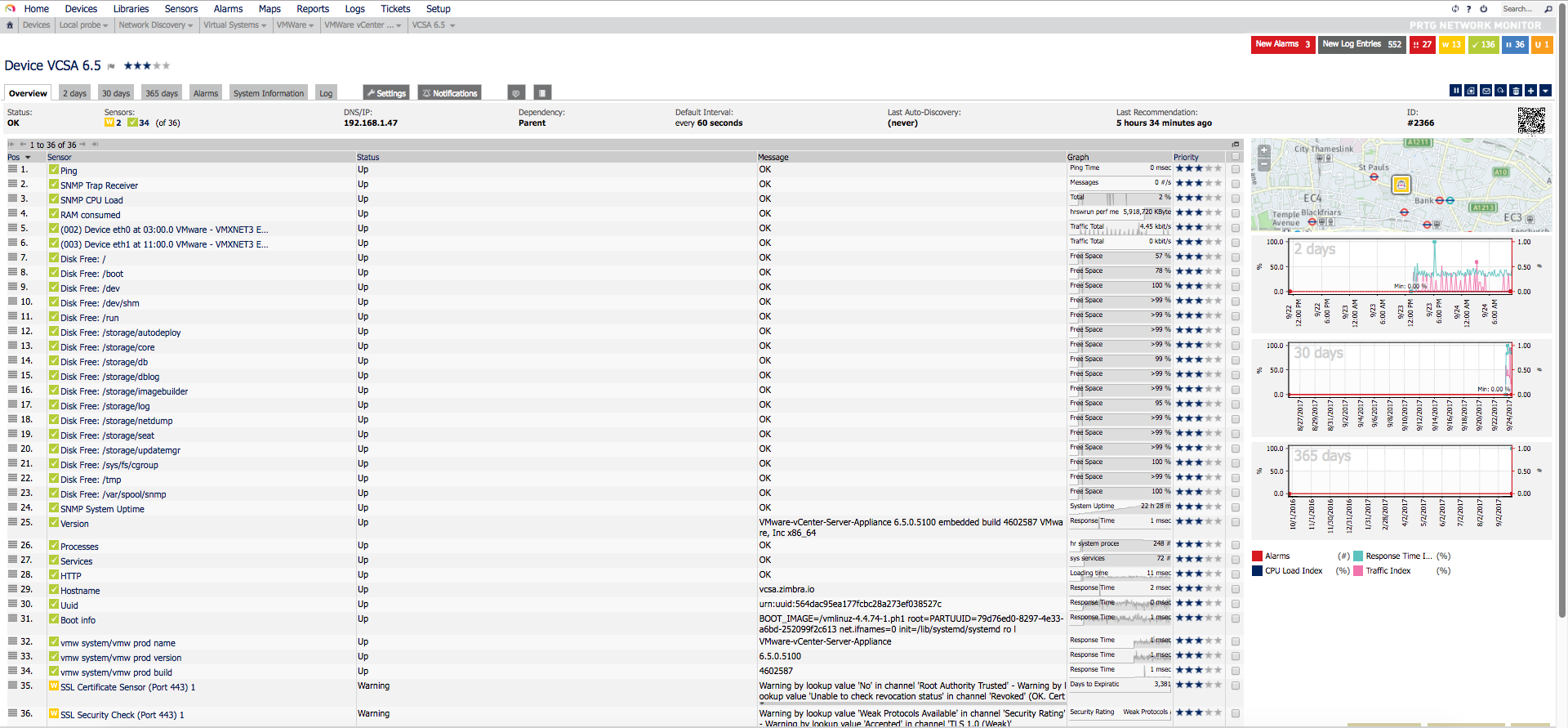Click the plus add sensor icon

1530,91
